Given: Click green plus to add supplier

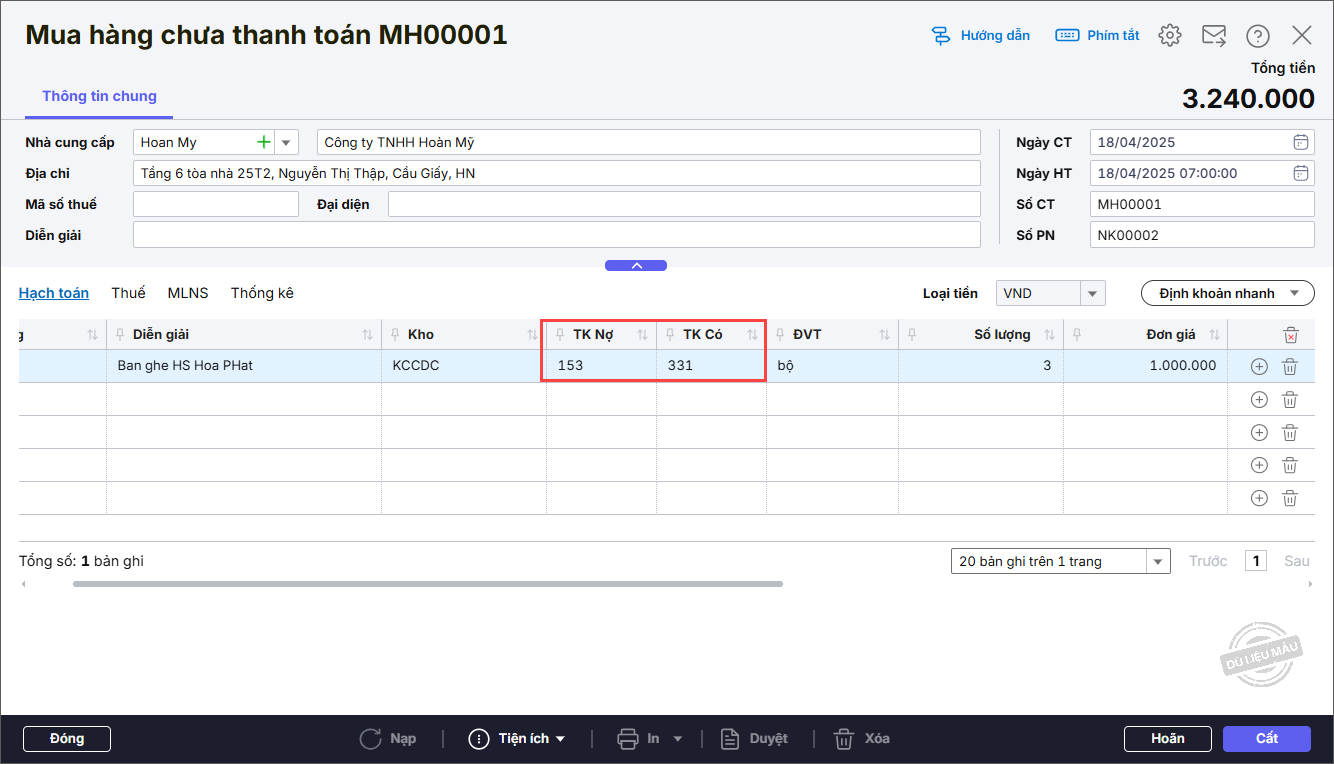Looking at the screenshot, I should (x=264, y=142).
